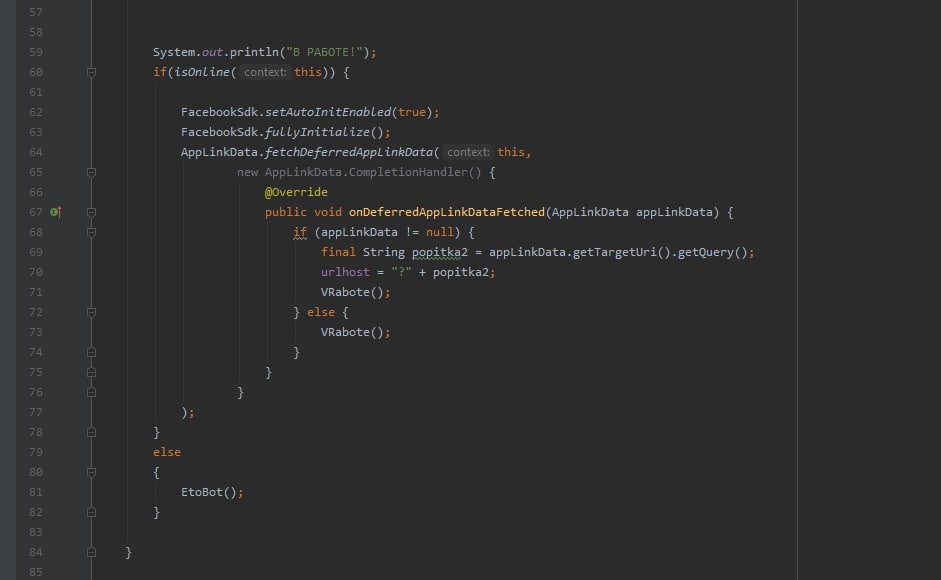Click the null keyword on line 68
941x580 pixels.
(439, 232)
